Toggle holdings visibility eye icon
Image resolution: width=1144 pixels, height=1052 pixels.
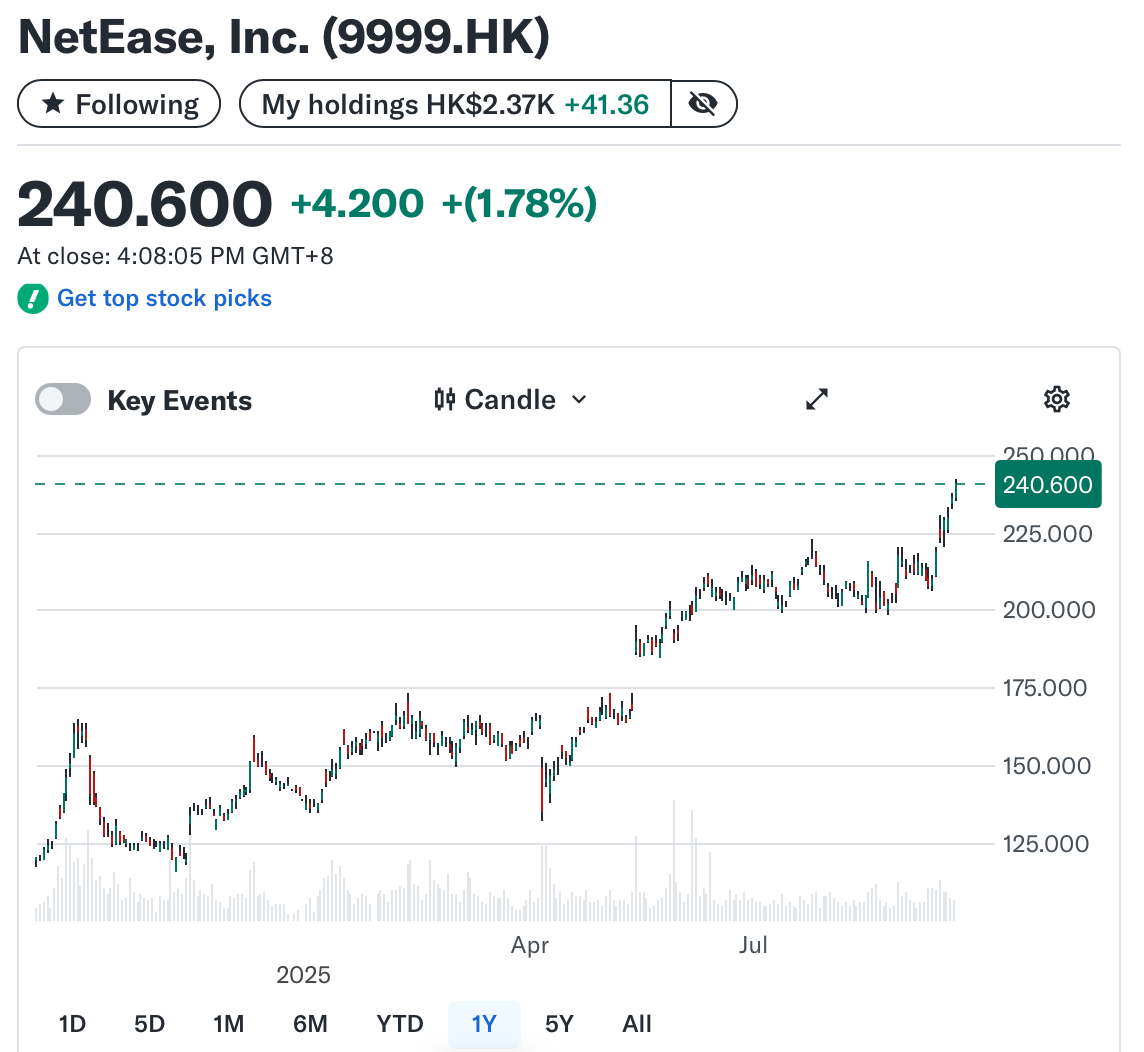[703, 104]
